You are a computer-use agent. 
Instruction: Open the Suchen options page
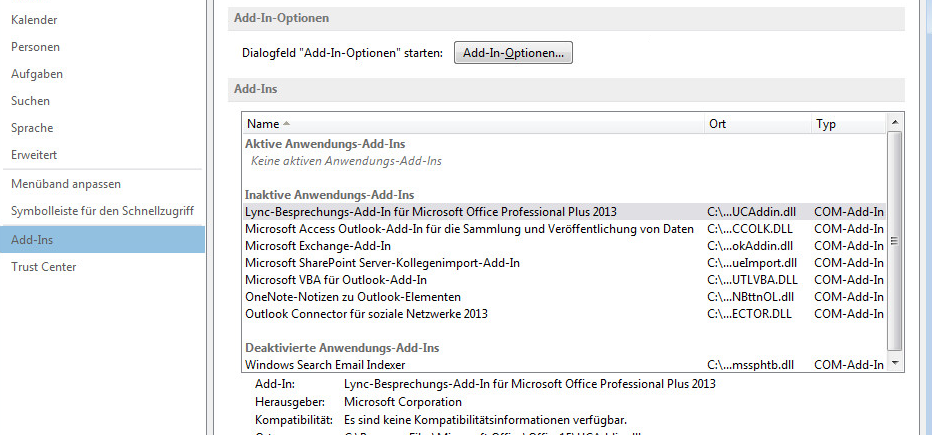(30, 101)
